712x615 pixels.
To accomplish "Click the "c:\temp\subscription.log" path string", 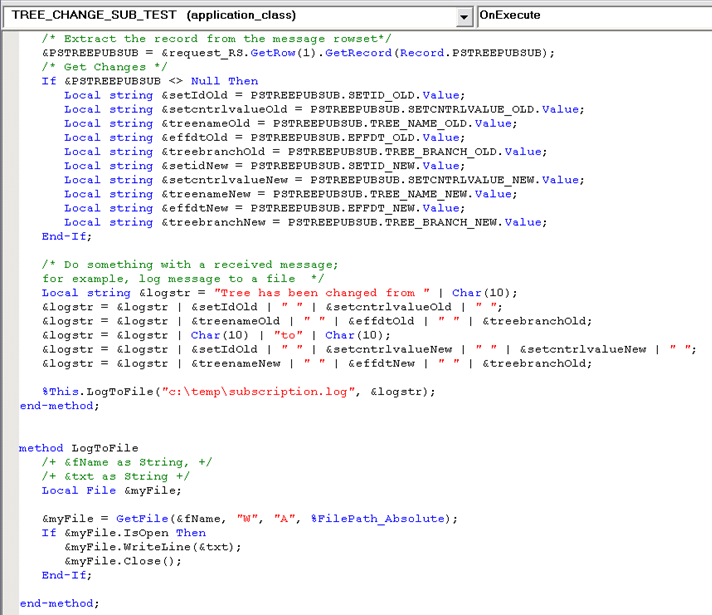I will (258, 391).
